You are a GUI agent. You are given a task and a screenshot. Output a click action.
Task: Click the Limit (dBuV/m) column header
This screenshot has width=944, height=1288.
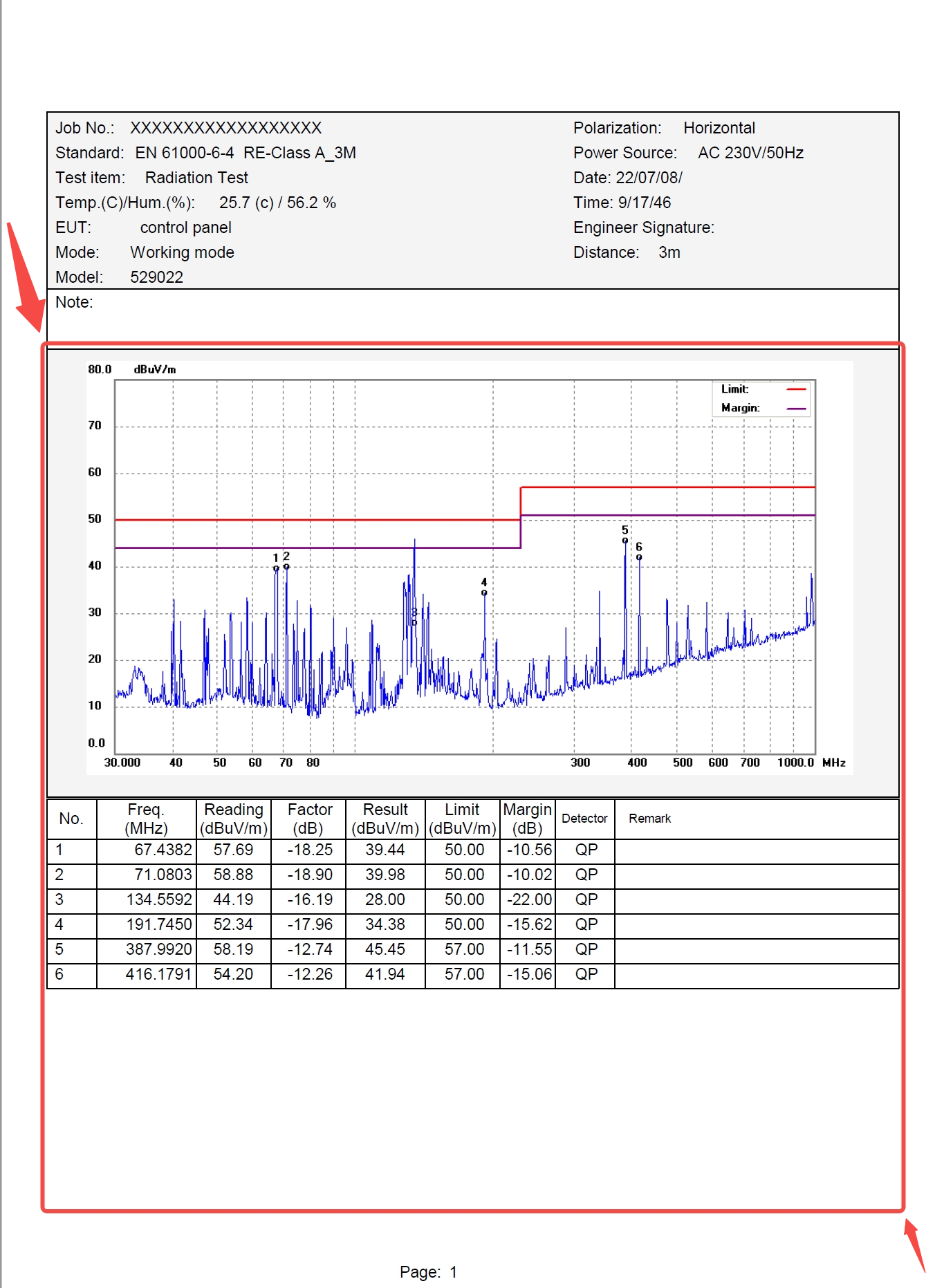pos(462,819)
